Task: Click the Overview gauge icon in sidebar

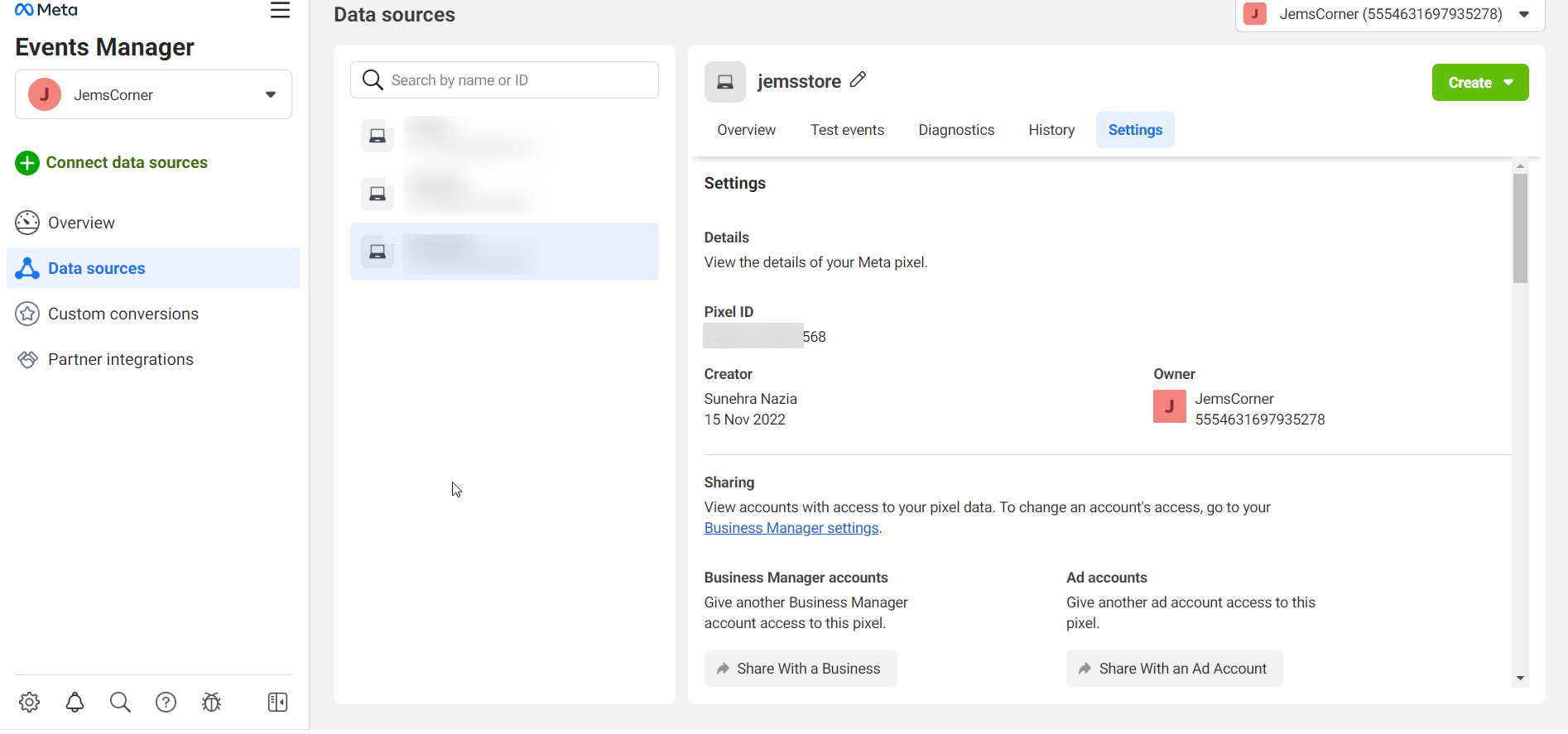Action: point(27,223)
